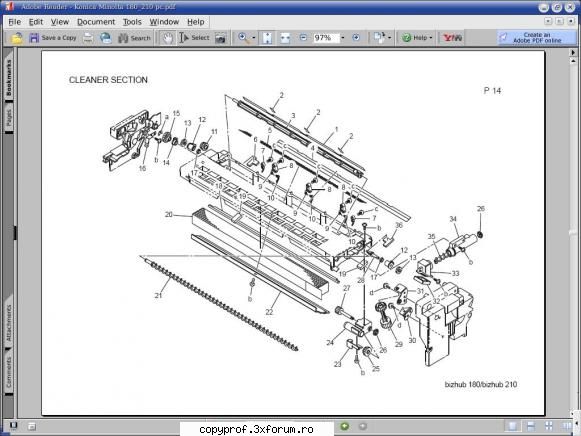Viewport: 581px width, 436px height.
Task: Zoom in with the plus button
Action: (356, 37)
